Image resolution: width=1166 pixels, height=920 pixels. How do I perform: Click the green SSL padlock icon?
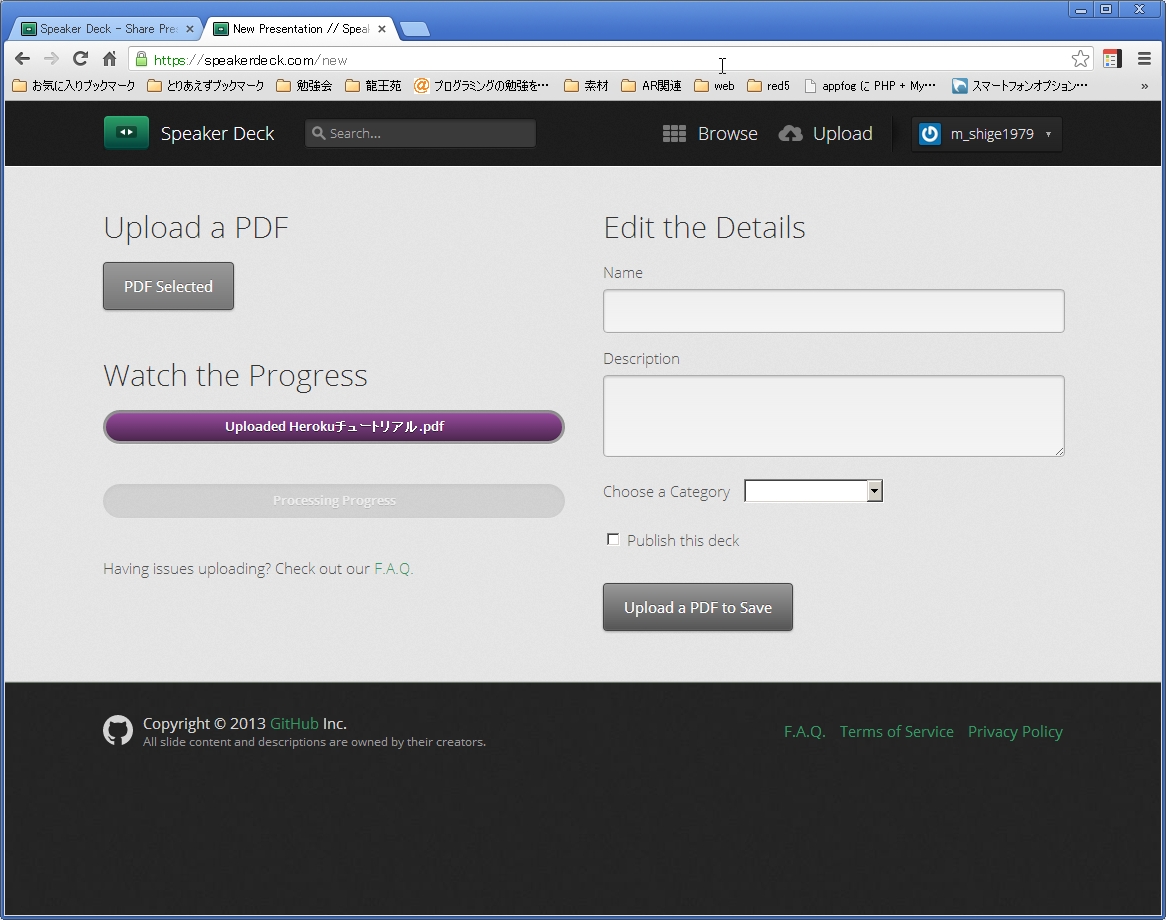point(141,59)
